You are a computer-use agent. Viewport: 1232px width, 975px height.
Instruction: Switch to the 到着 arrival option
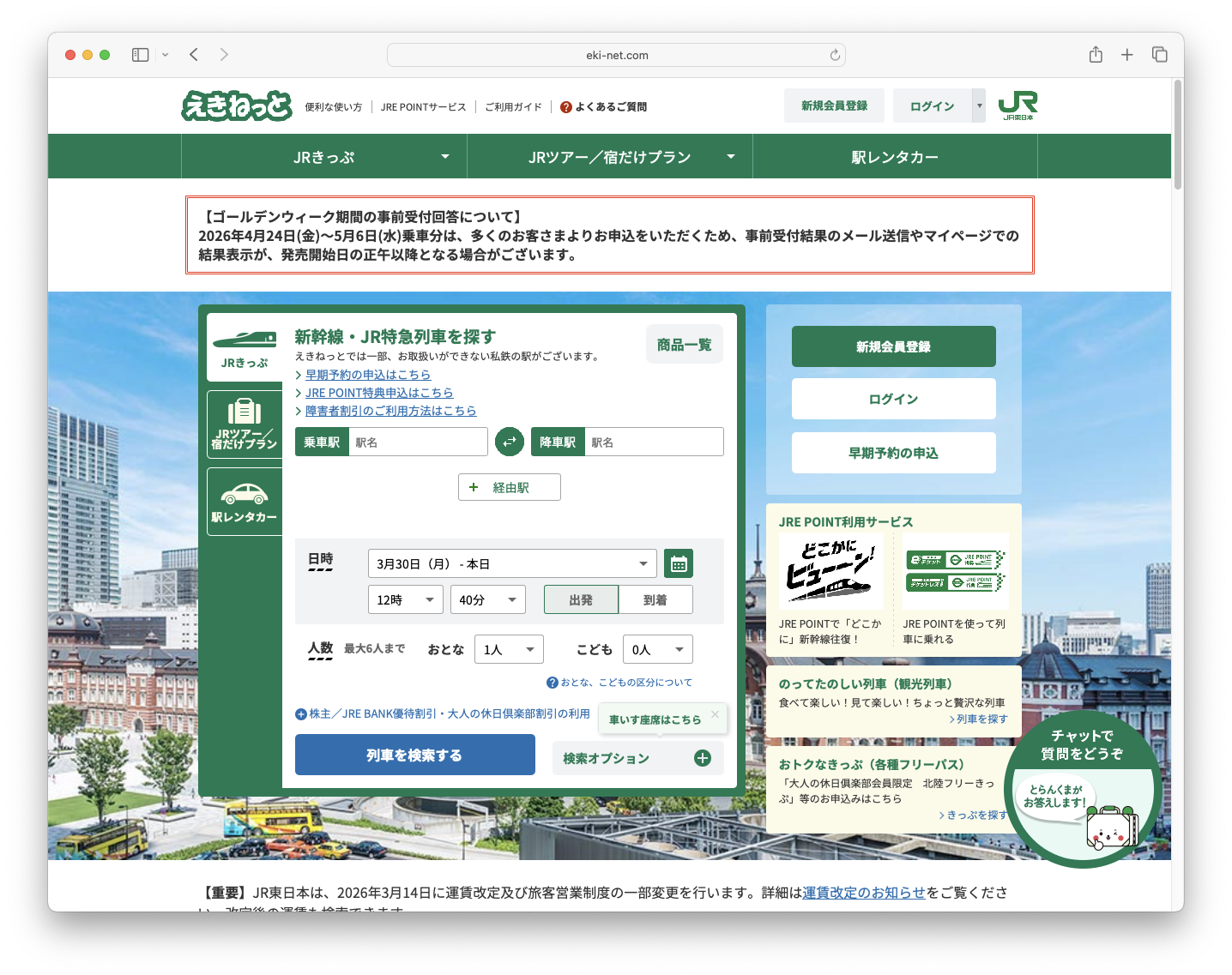tap(655, 599)
